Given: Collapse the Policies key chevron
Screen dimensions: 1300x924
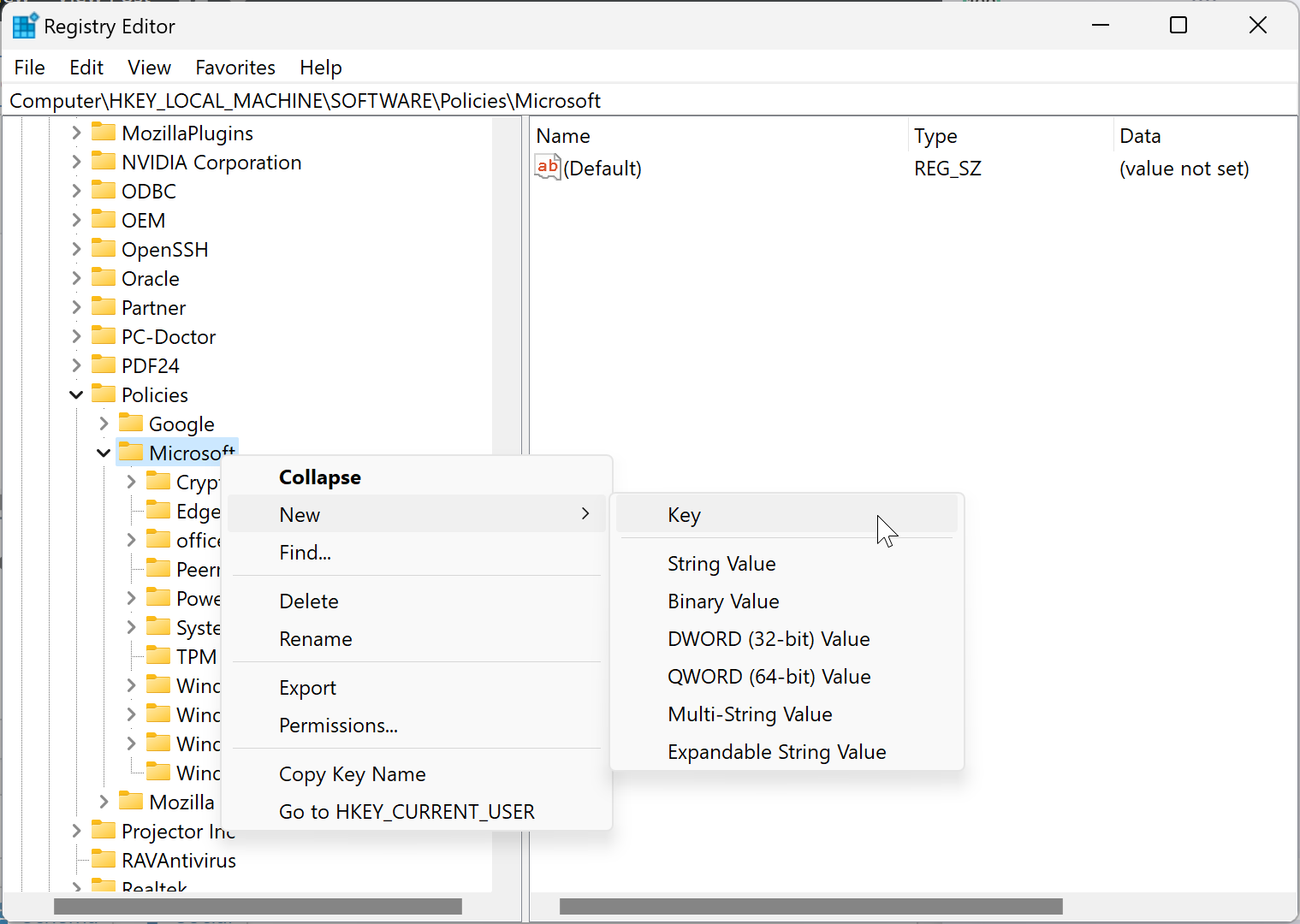Looking at the screenshot, I should pyautogui.click(x=76, y=394).
